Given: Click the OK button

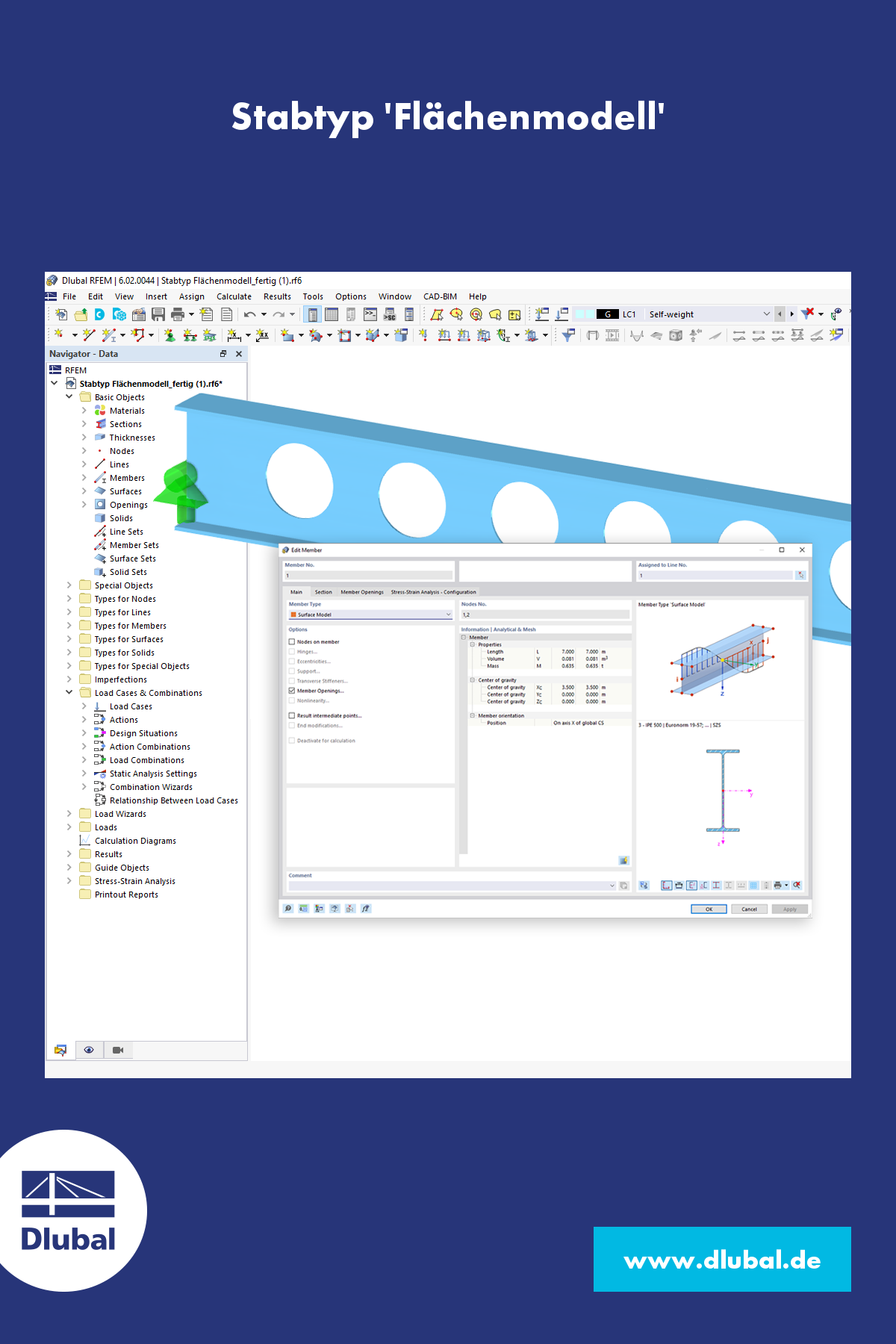Looking at the screenshot, I should point(709,909).
